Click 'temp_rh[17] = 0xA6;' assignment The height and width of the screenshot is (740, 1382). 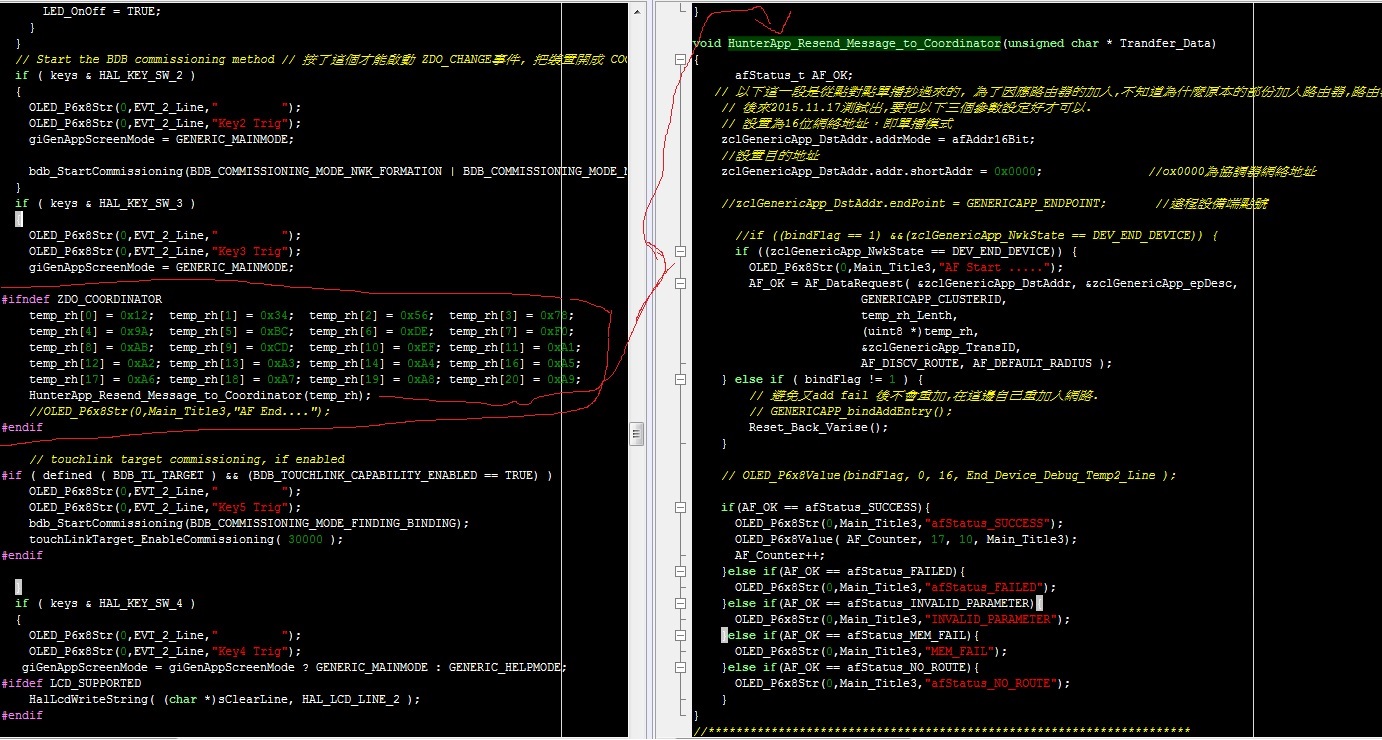tap(95, 379)
